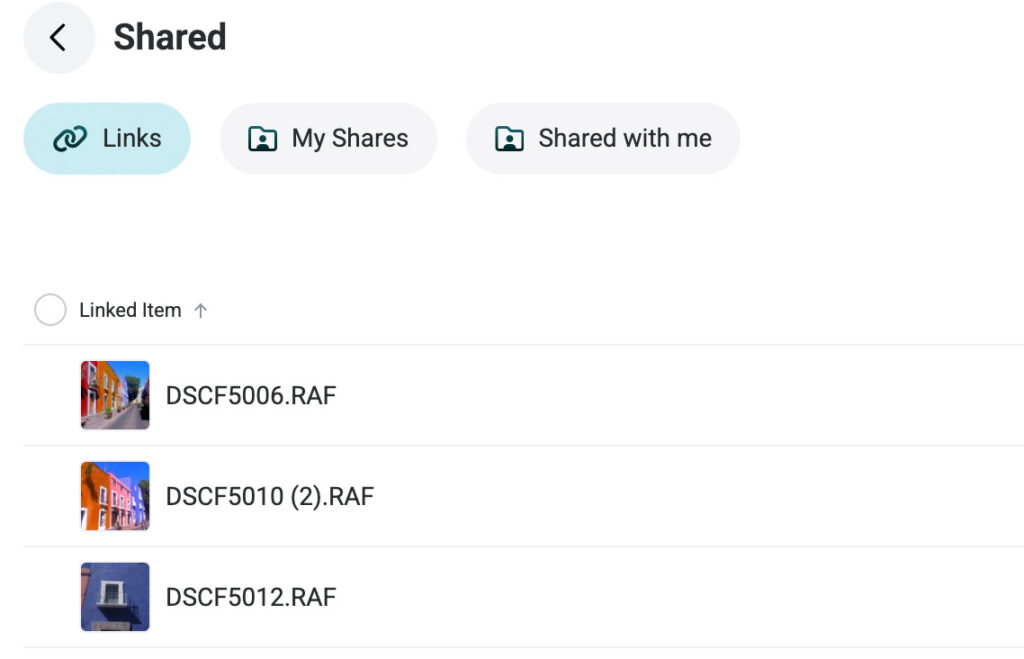Screen dimensions: 1024x659
Task: Click Linked Item header to change sorting
Action: point(130,310)
